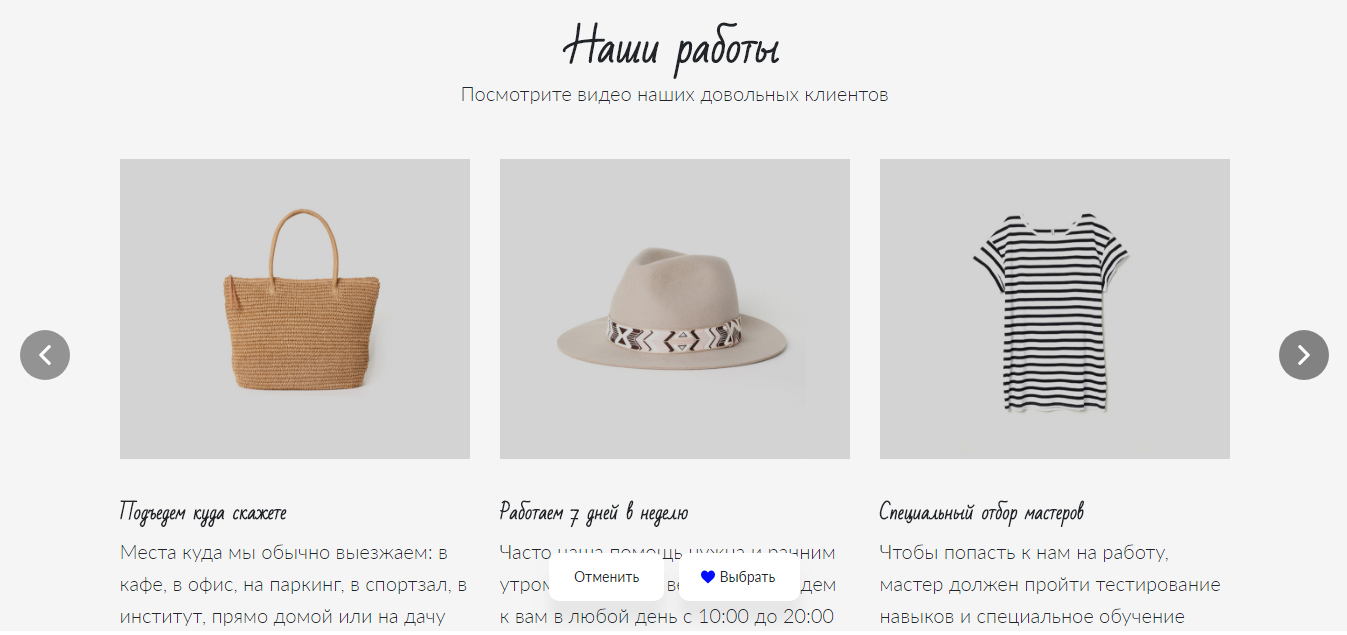
Task: Click the heading Подъедем куда скажете
Action: [203, 513]
